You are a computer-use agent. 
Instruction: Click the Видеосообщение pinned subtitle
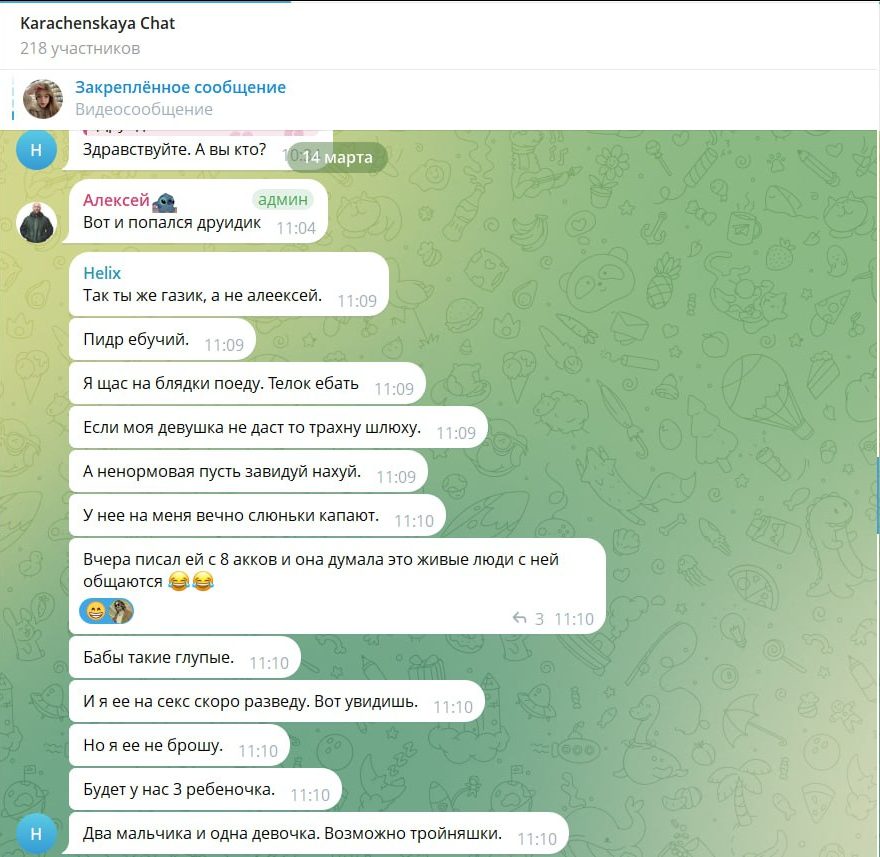tap(144, 109)
